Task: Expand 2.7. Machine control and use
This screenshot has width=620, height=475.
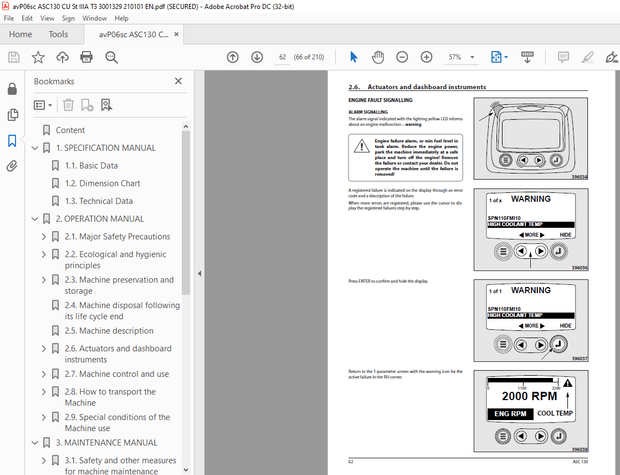Action: [44, 374]
